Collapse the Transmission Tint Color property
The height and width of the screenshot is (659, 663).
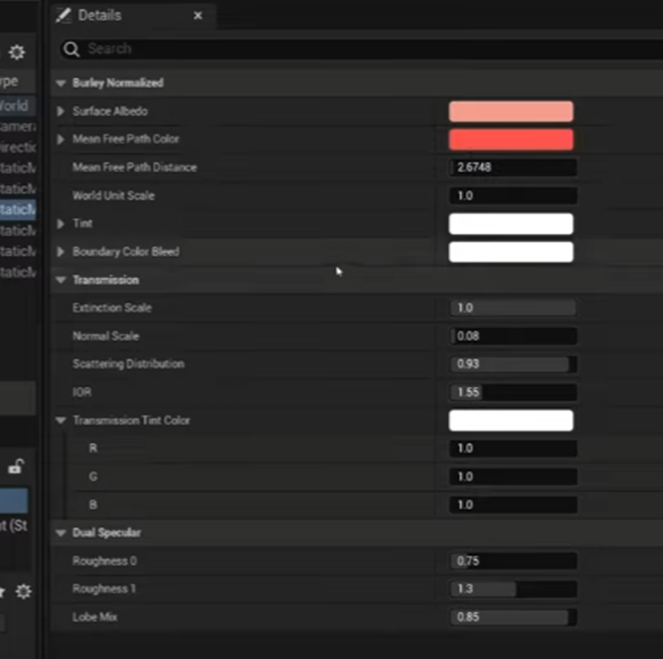pyautogui.click(x=60, y=420)
